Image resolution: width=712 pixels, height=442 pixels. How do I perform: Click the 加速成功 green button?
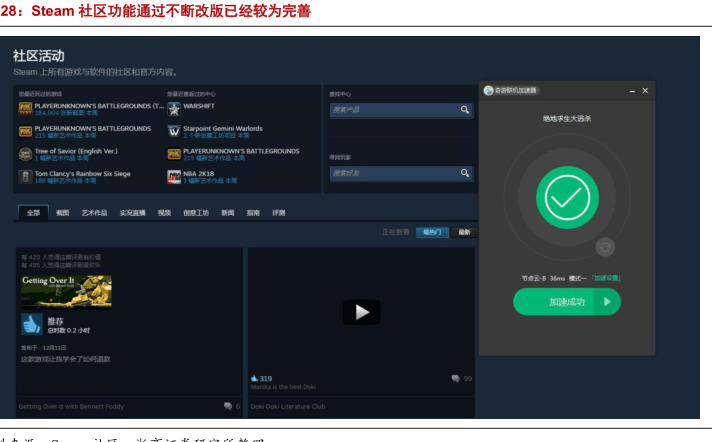(567, 302)
